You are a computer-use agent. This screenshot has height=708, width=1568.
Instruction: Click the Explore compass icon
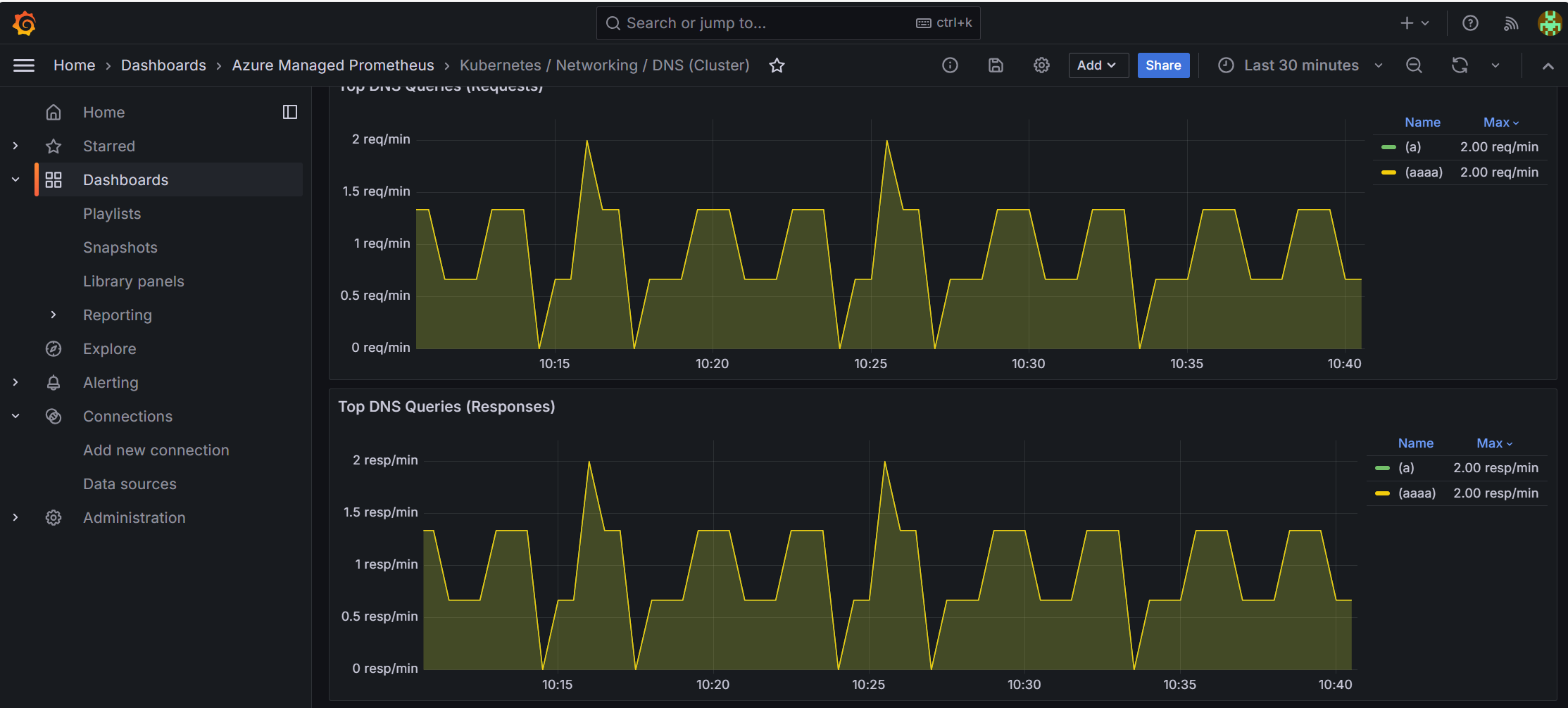coord(54,348)
